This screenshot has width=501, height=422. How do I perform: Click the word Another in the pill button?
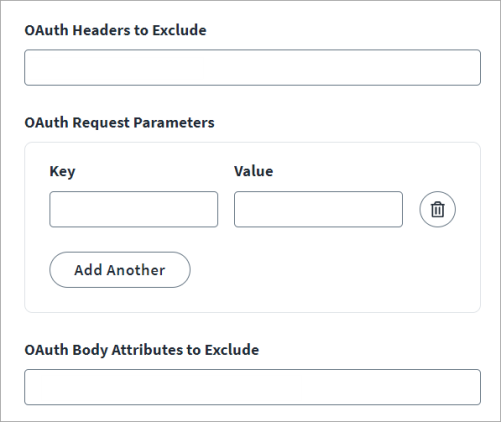pos(136,270)
